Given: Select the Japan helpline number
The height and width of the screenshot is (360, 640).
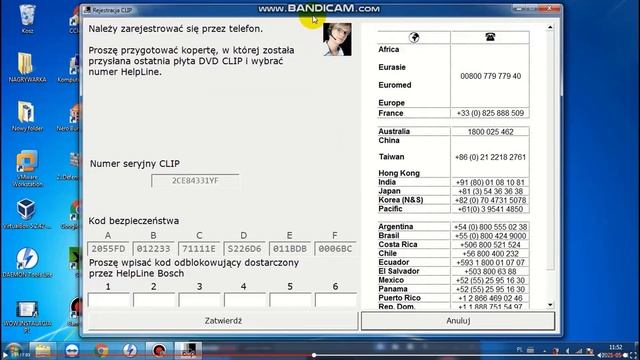Looking at the screenshot, I should tap(490, 191).
